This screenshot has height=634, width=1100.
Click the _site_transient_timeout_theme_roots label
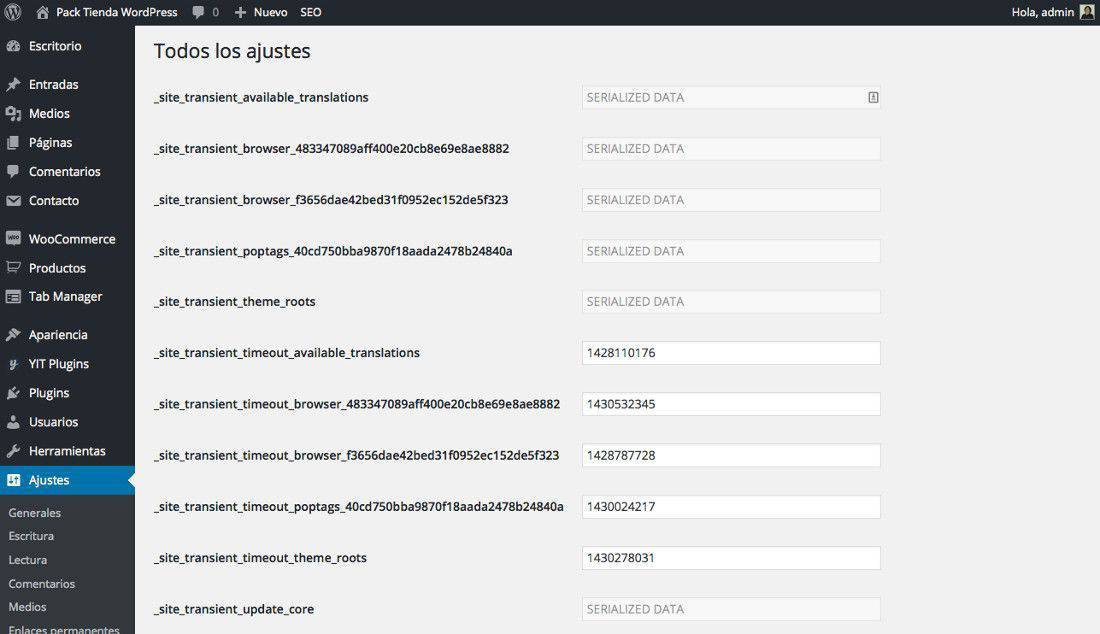tap(260, 558)
